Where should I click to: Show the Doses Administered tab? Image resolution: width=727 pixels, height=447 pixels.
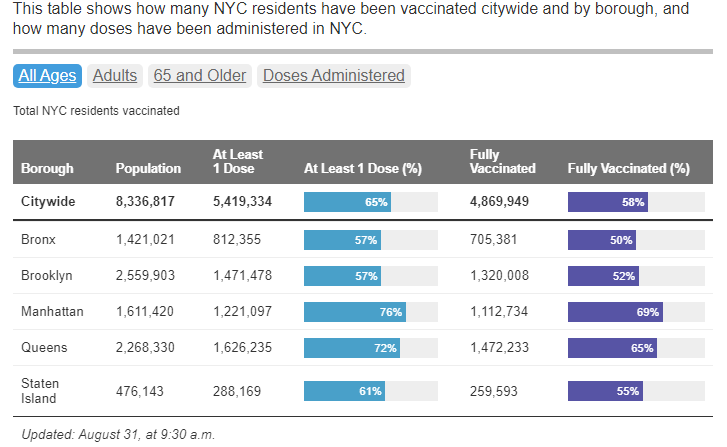[x=333, y=76]
